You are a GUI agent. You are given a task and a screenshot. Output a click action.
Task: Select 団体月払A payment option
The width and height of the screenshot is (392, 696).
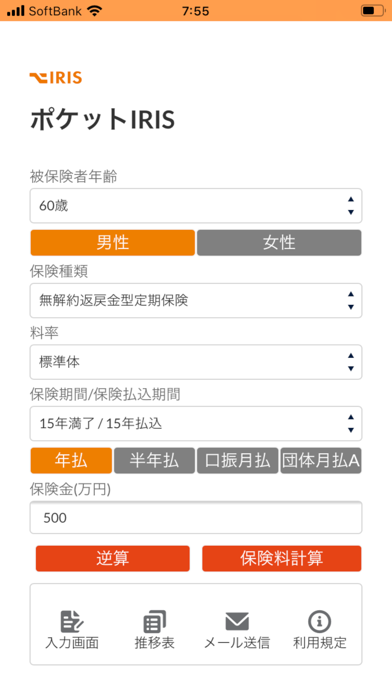(x=321, y=460)
